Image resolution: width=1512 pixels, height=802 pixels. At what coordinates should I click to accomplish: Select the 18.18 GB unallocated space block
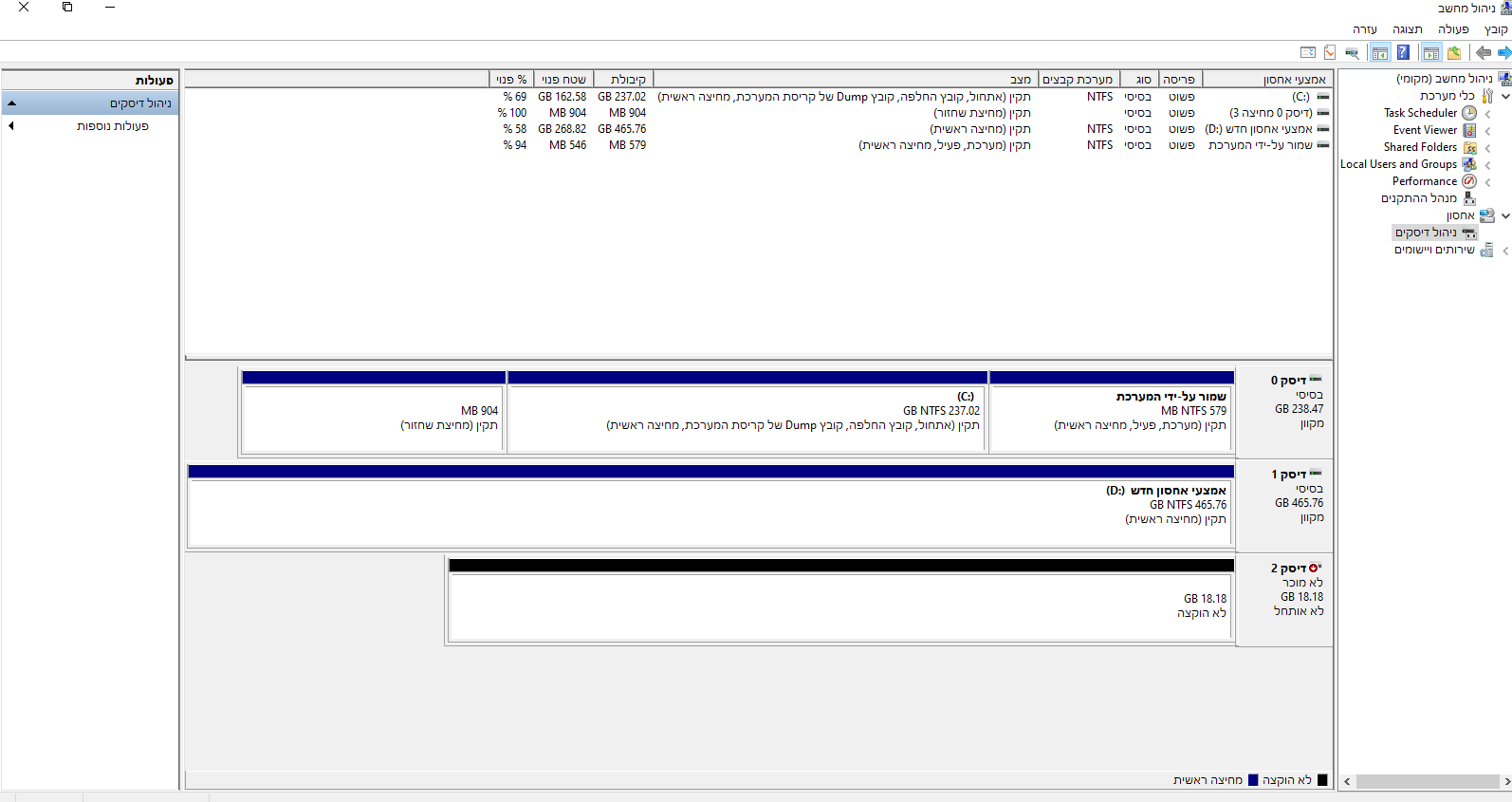click(x=841, y=600)
